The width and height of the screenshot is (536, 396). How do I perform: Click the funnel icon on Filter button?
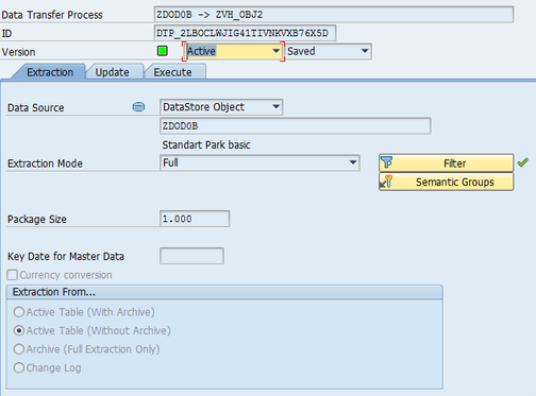click(387, 162)
